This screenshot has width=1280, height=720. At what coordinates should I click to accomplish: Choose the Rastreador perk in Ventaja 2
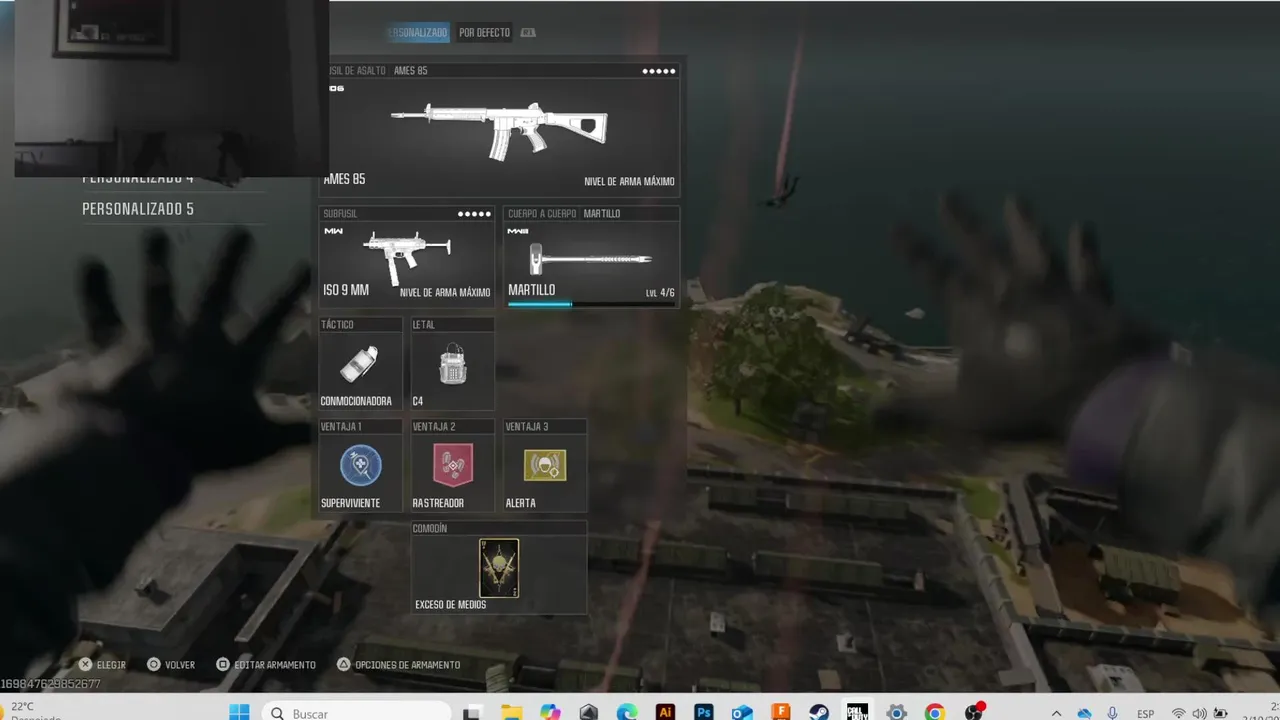[x=452, y=466]
